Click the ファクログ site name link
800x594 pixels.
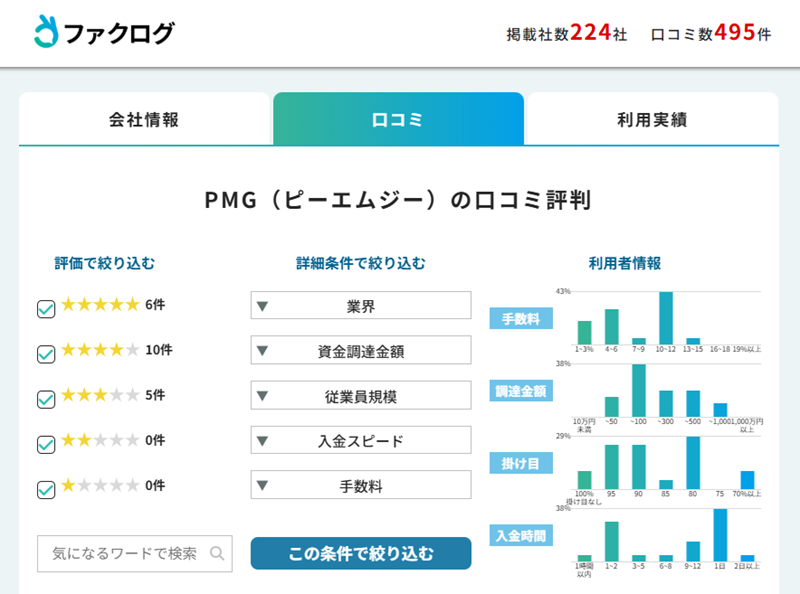click(x=119, y=33)
